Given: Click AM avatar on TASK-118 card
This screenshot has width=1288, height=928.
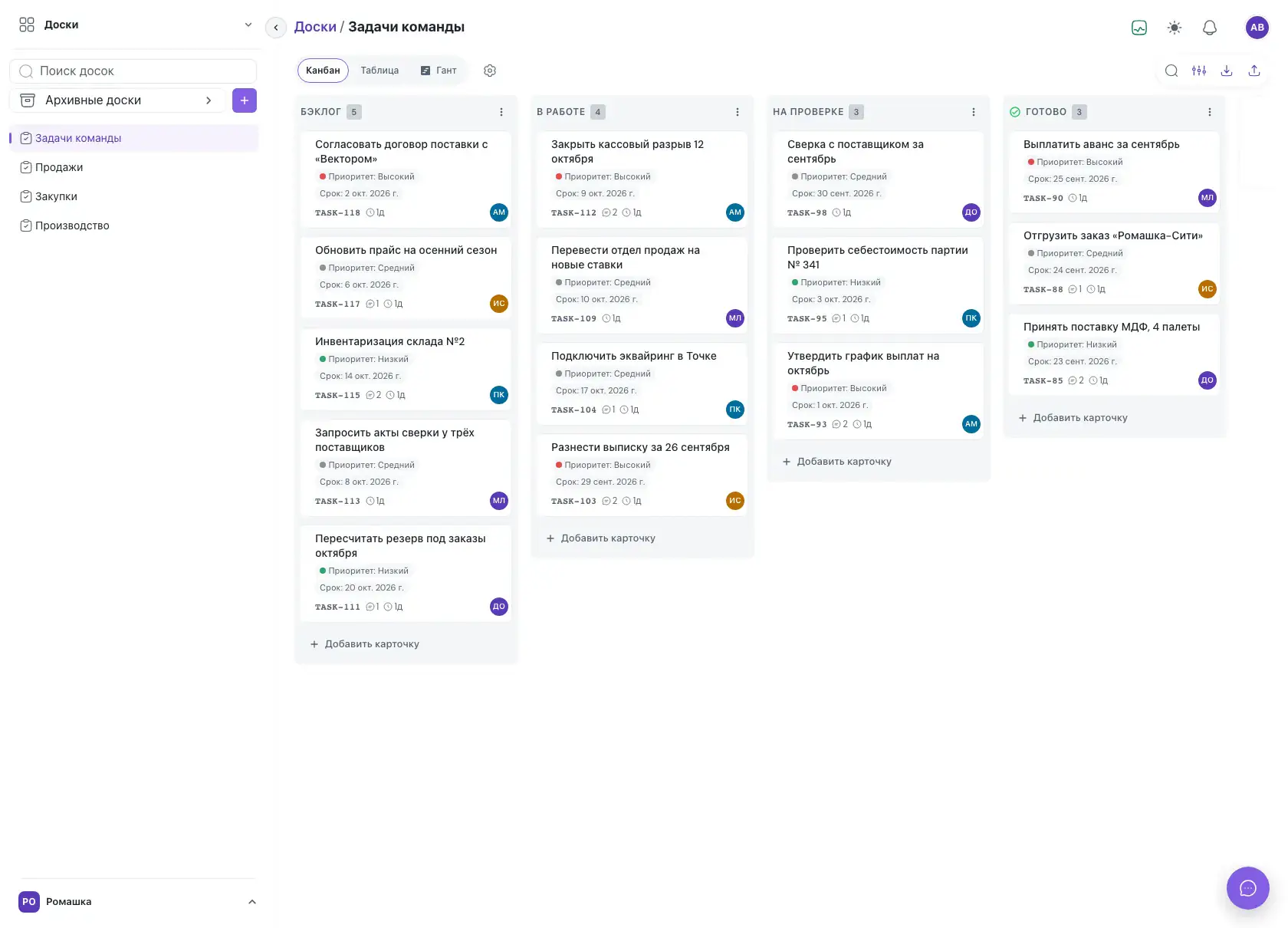Looking at the screenshot, I should [499, 212].
